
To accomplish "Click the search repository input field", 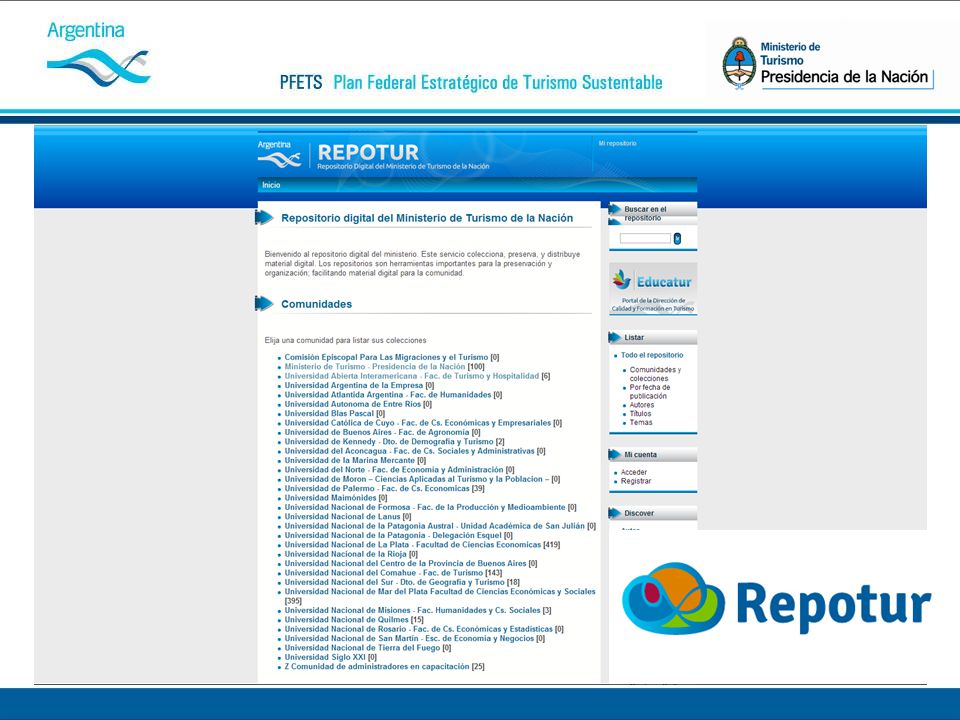I will (x=645, y=238).
